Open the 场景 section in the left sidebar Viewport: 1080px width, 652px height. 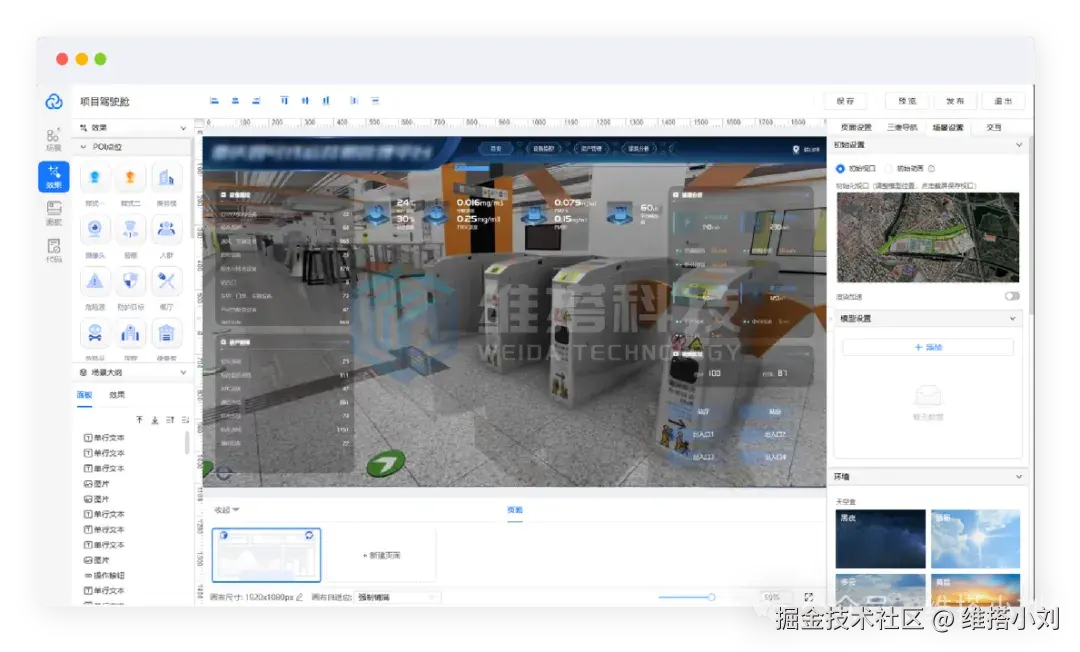tap(54, 139)
